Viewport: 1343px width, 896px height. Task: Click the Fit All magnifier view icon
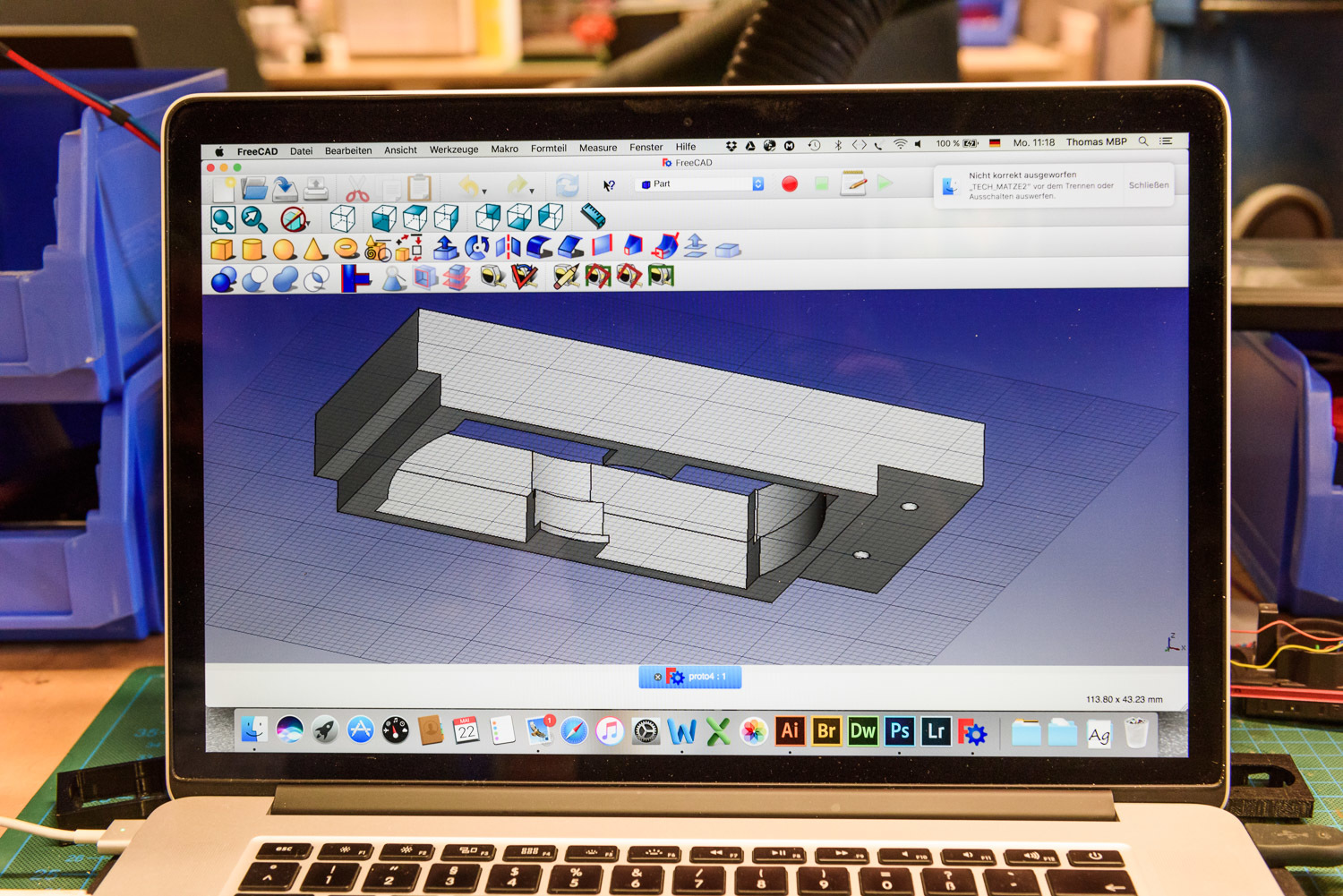(x=223, y=219)
